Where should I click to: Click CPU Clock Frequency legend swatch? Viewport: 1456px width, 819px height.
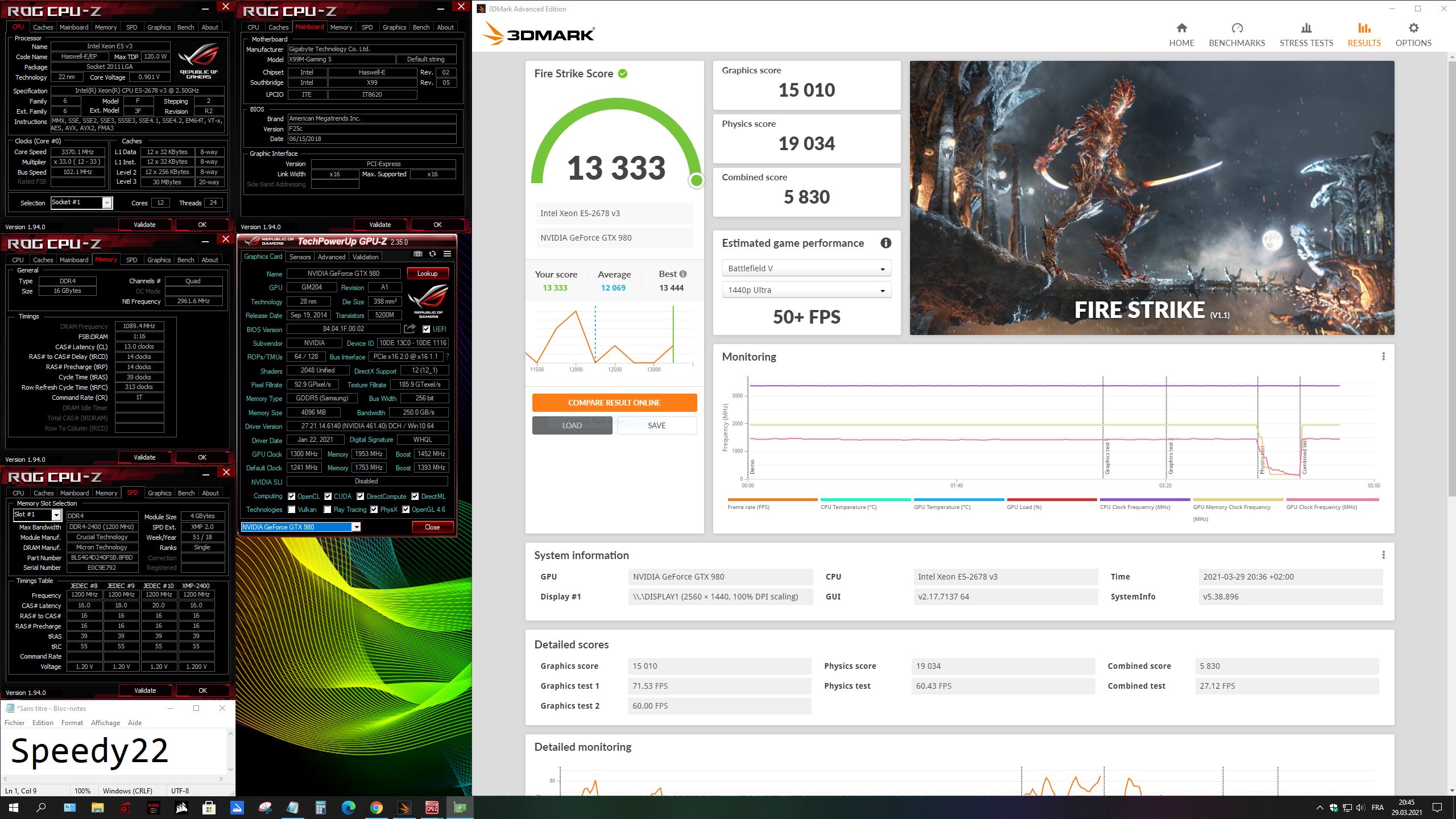click(1145, 499)
